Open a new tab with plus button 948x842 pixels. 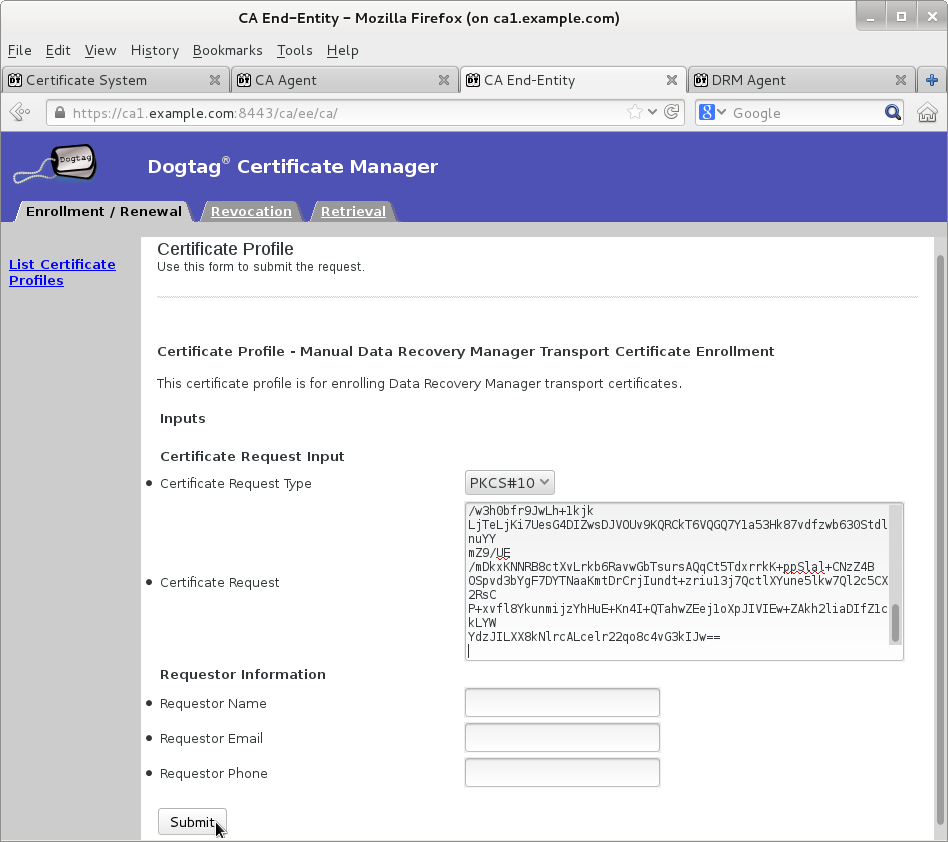coord(932,80)
